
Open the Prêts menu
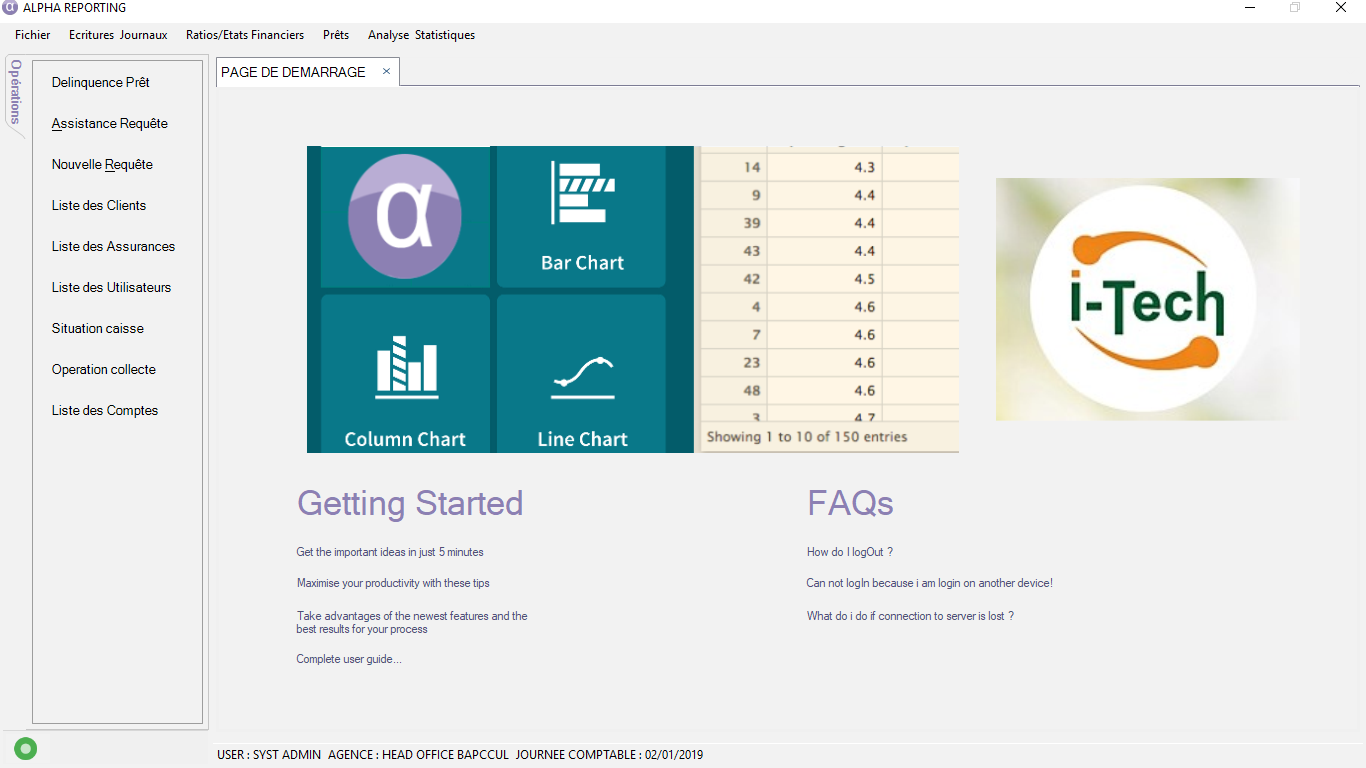pos(336,35)
